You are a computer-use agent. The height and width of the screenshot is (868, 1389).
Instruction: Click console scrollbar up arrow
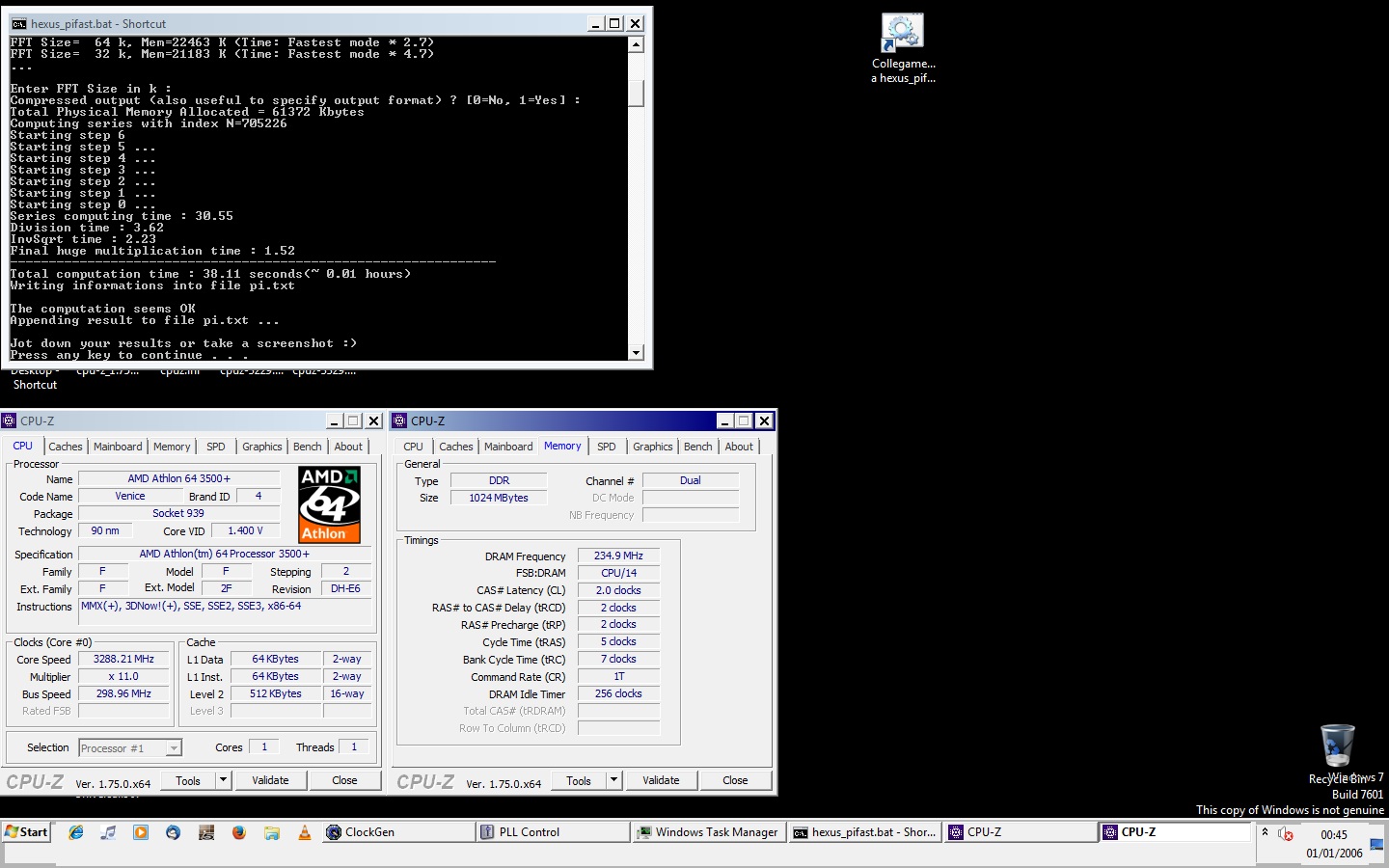click(636, 44)
